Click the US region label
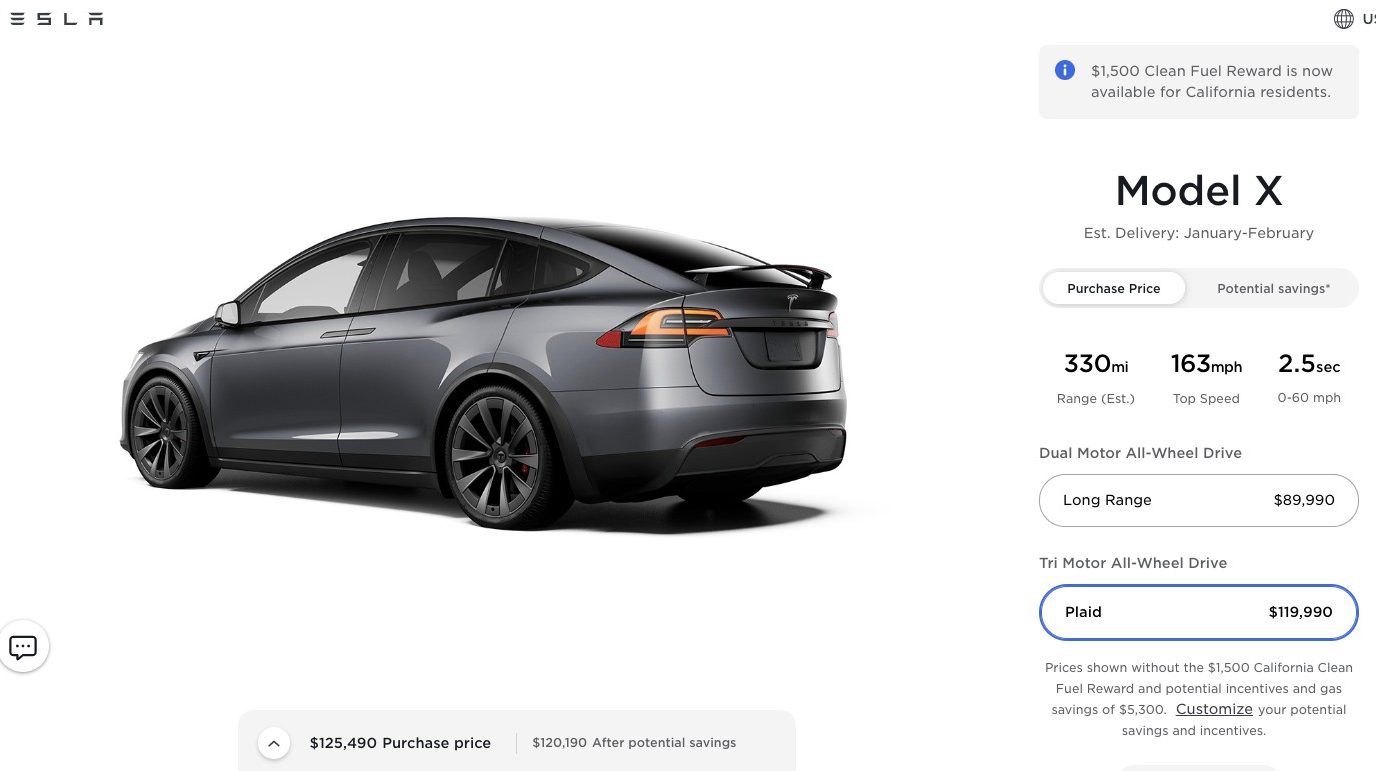 (x=1368, y=19)
